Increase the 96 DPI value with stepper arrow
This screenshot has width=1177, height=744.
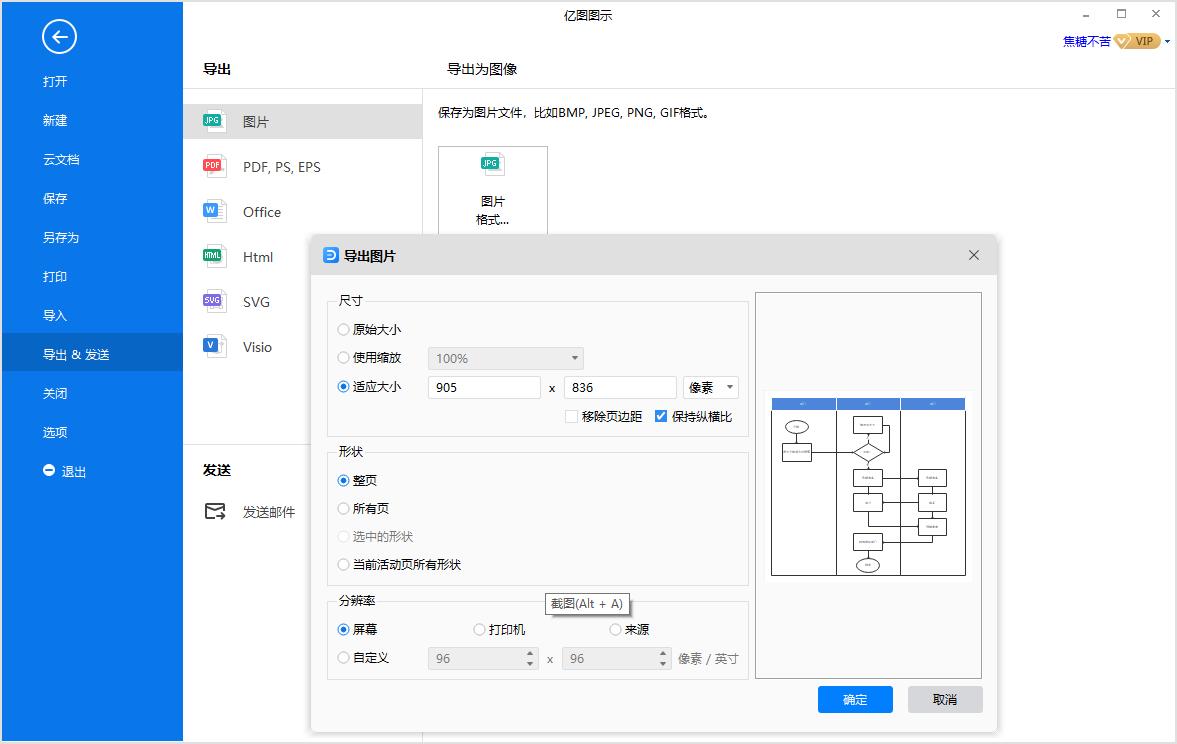pos(531,653)
